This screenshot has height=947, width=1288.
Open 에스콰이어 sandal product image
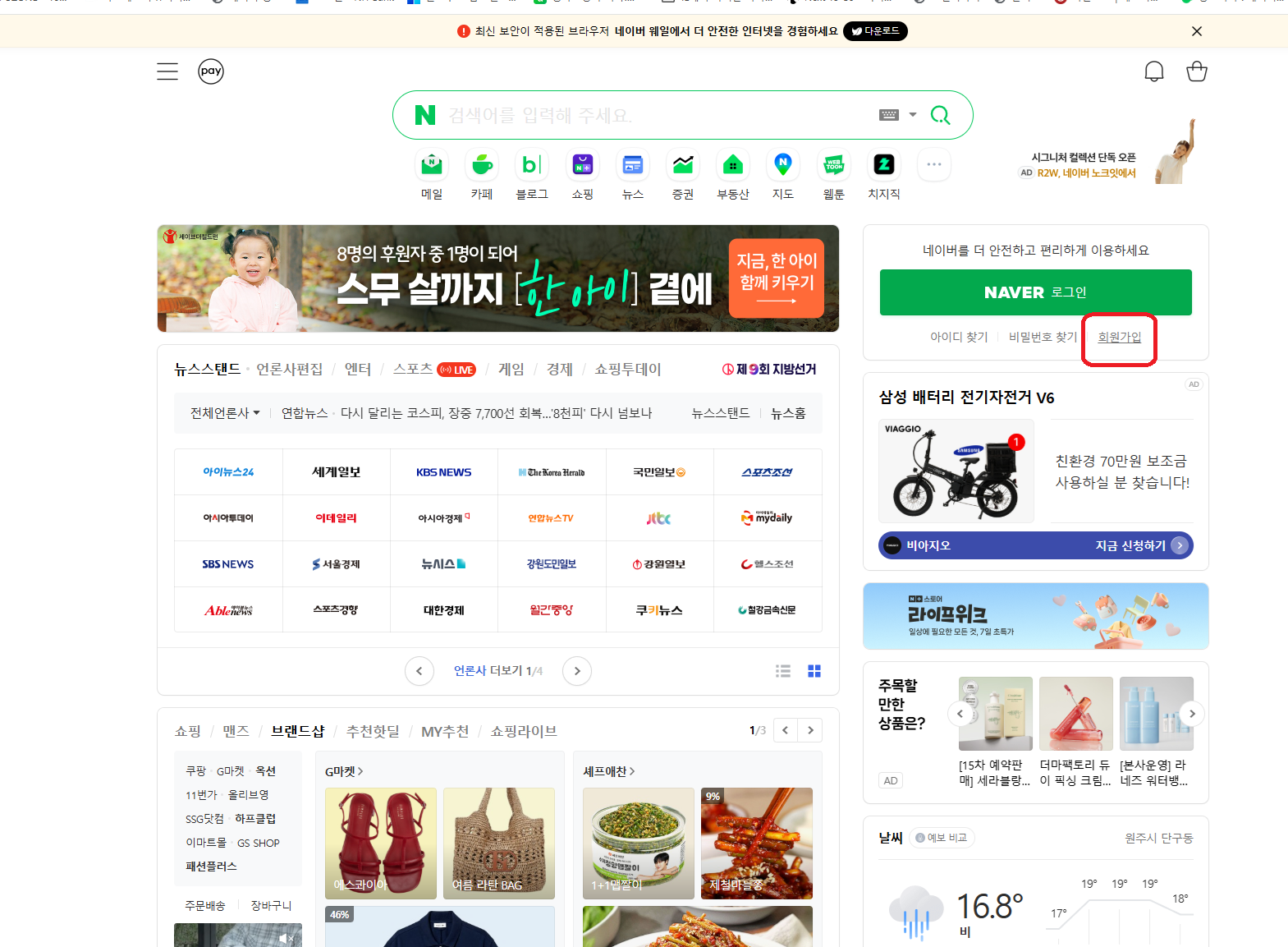click(x=381, y=844)
